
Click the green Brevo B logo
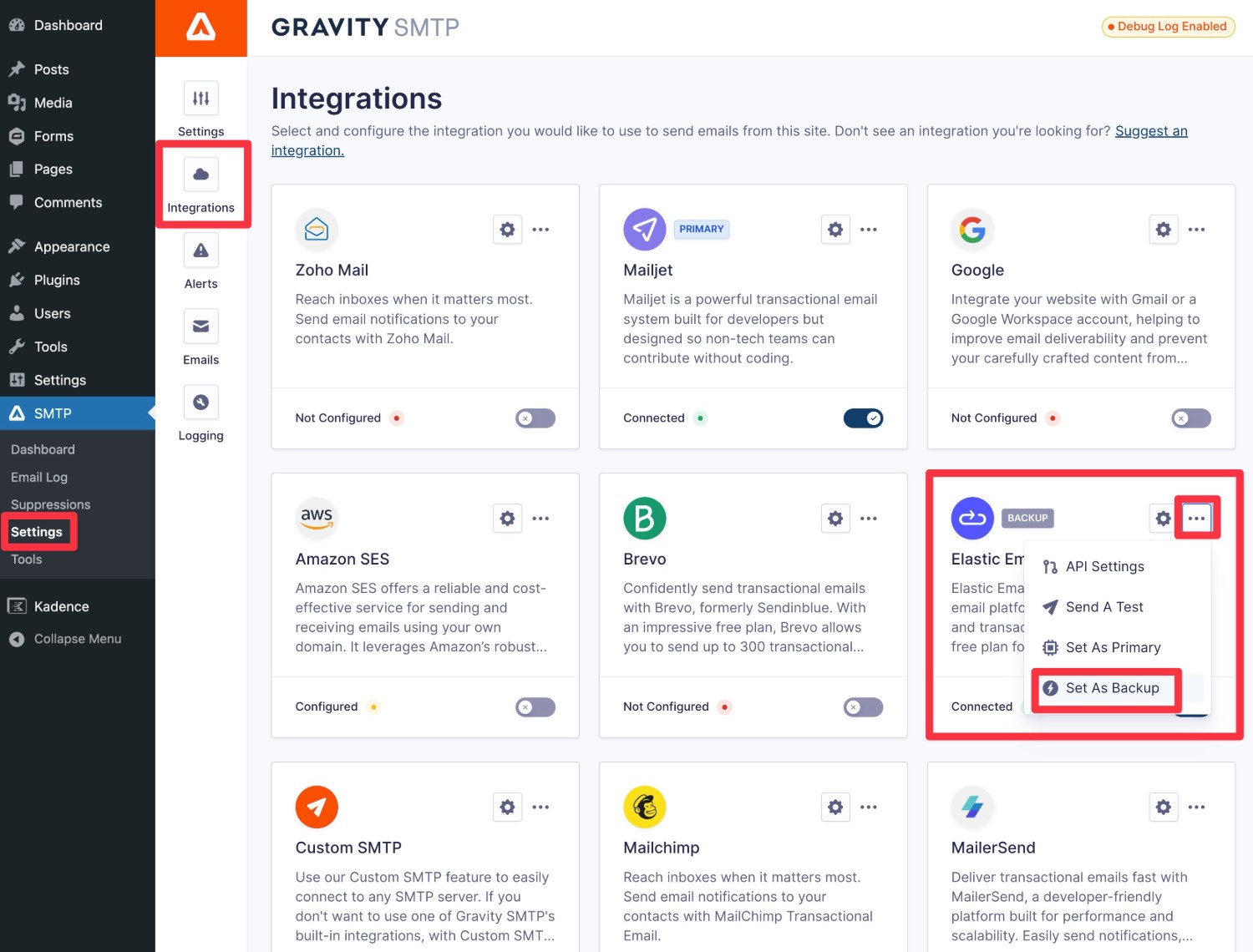pyautogui.click(x=645, y=519)
